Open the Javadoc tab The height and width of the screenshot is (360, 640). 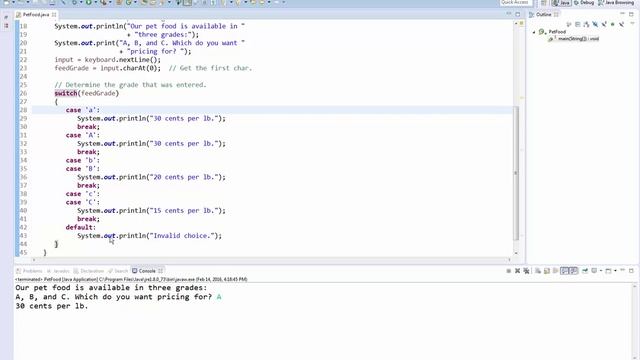58,271
